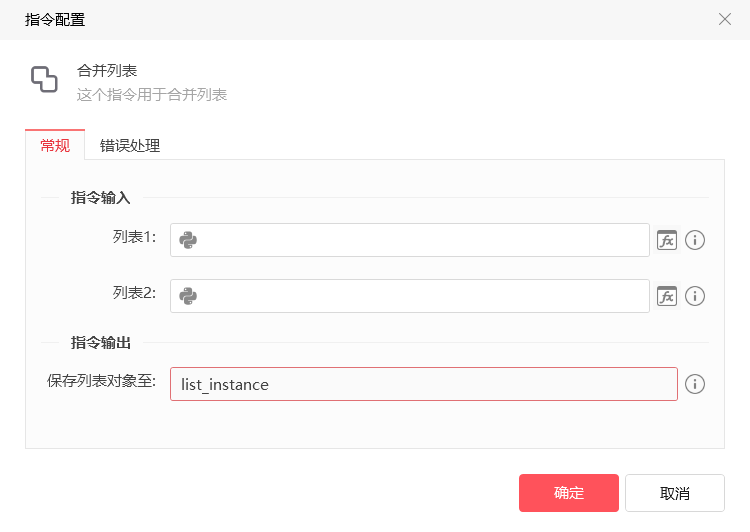Switch to the 常规 tab
The height and width of the screenshot is (532, 750).
(x=55, y=146)
